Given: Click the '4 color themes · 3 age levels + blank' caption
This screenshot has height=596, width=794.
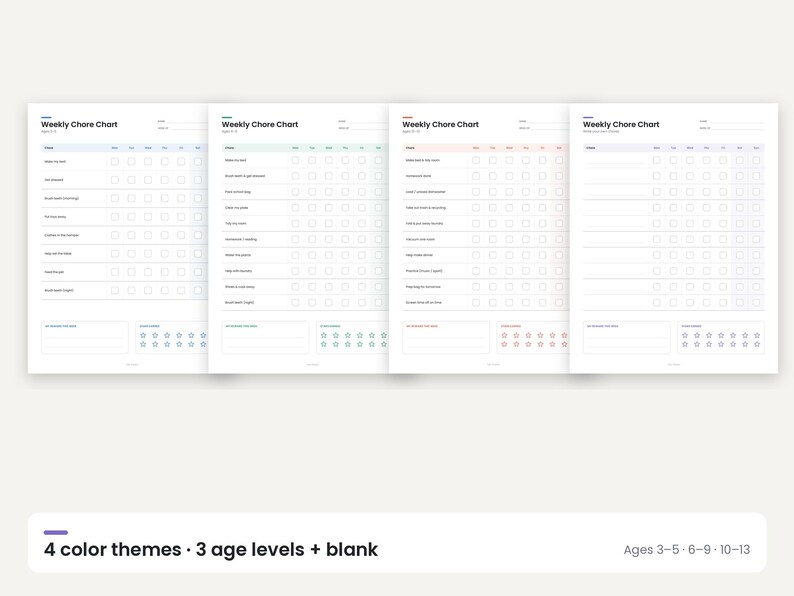Looking at the screenshot, I should pyautogui.click(x=211, y=549).
